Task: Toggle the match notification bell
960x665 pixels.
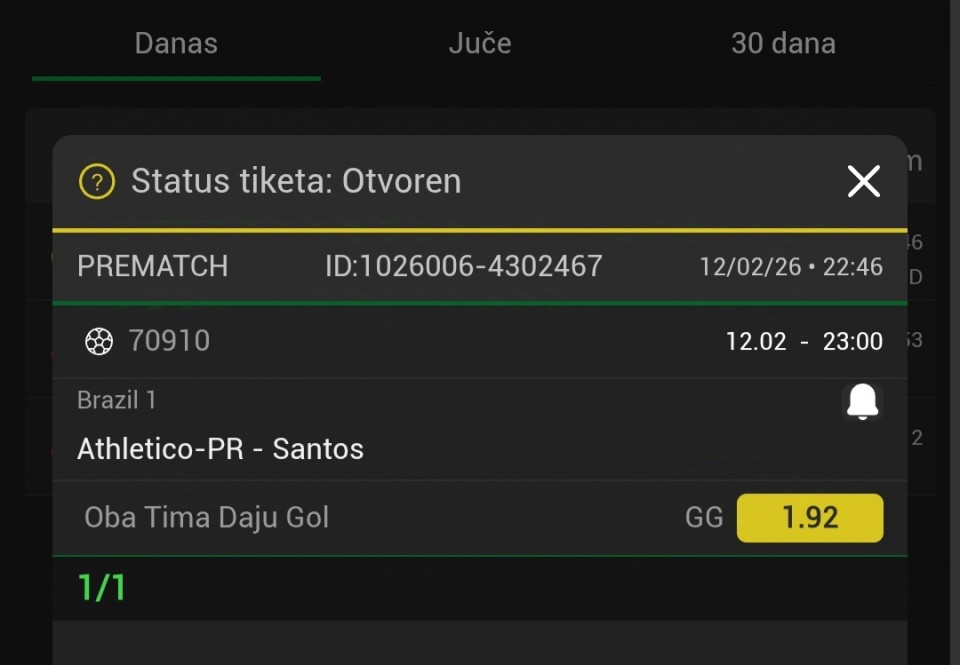Action: pyautogui.click(x=862, y=402)
